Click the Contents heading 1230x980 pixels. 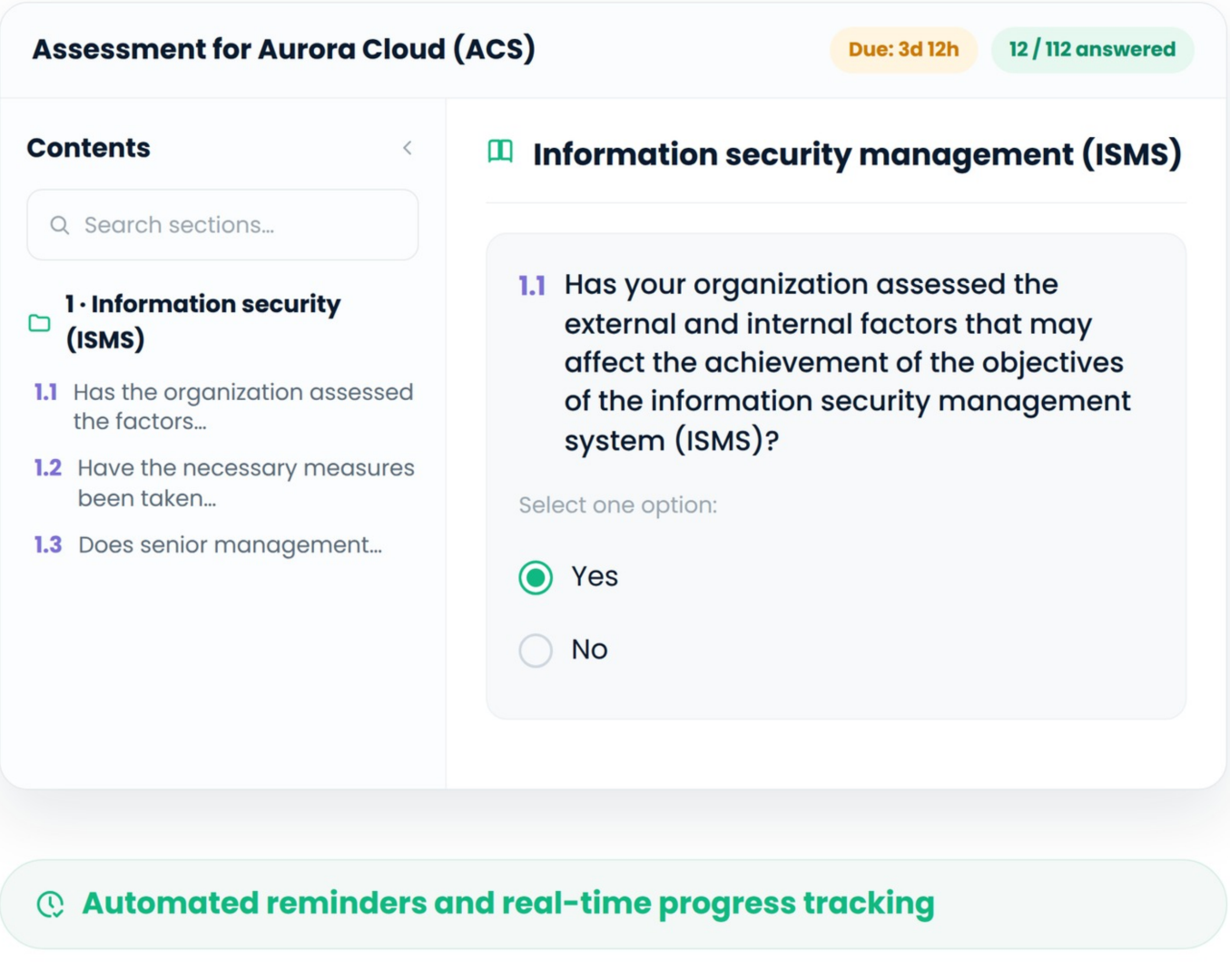[x=88, y=148]
